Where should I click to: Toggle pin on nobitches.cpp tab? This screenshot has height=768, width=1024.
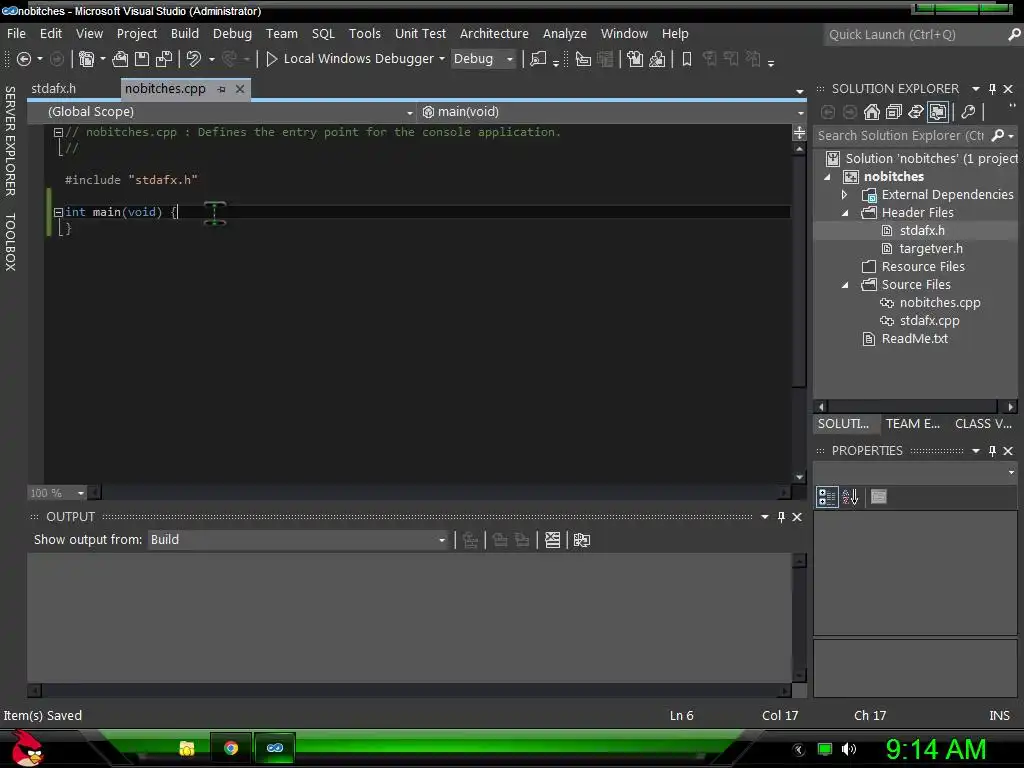coord(222,89)
